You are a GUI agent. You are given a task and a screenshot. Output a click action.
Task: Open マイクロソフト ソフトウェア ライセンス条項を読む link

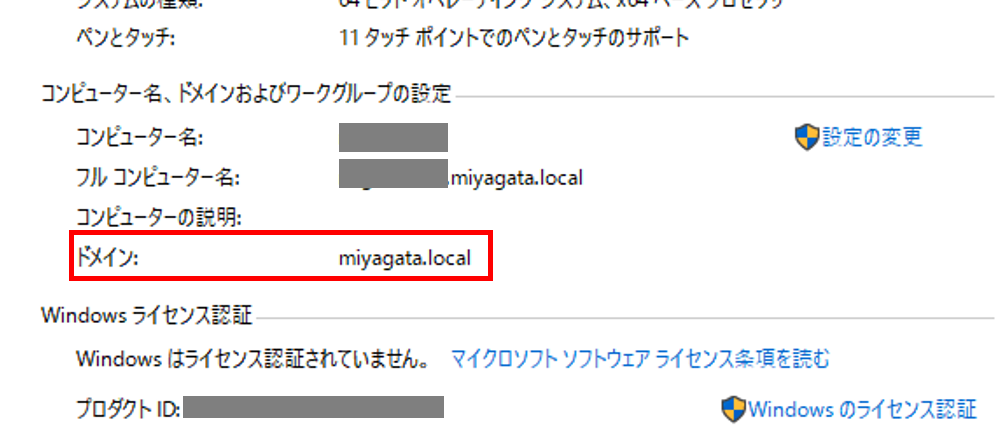[640, 359]
